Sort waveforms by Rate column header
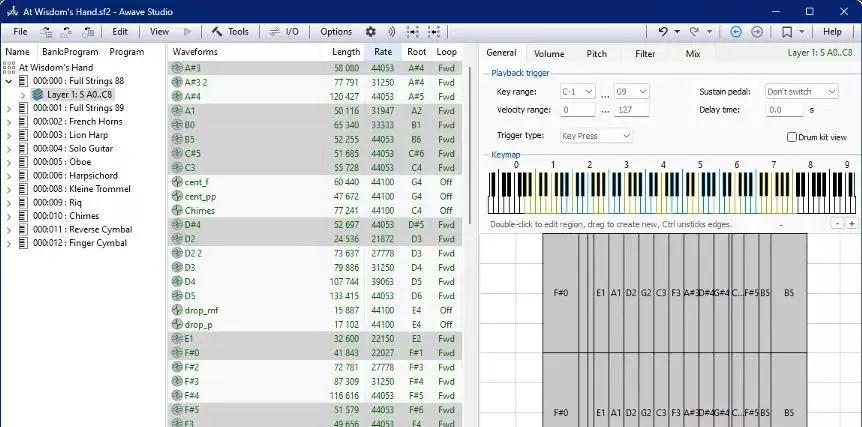The width and height of the screenshot is (862, 427). (383, 52)
